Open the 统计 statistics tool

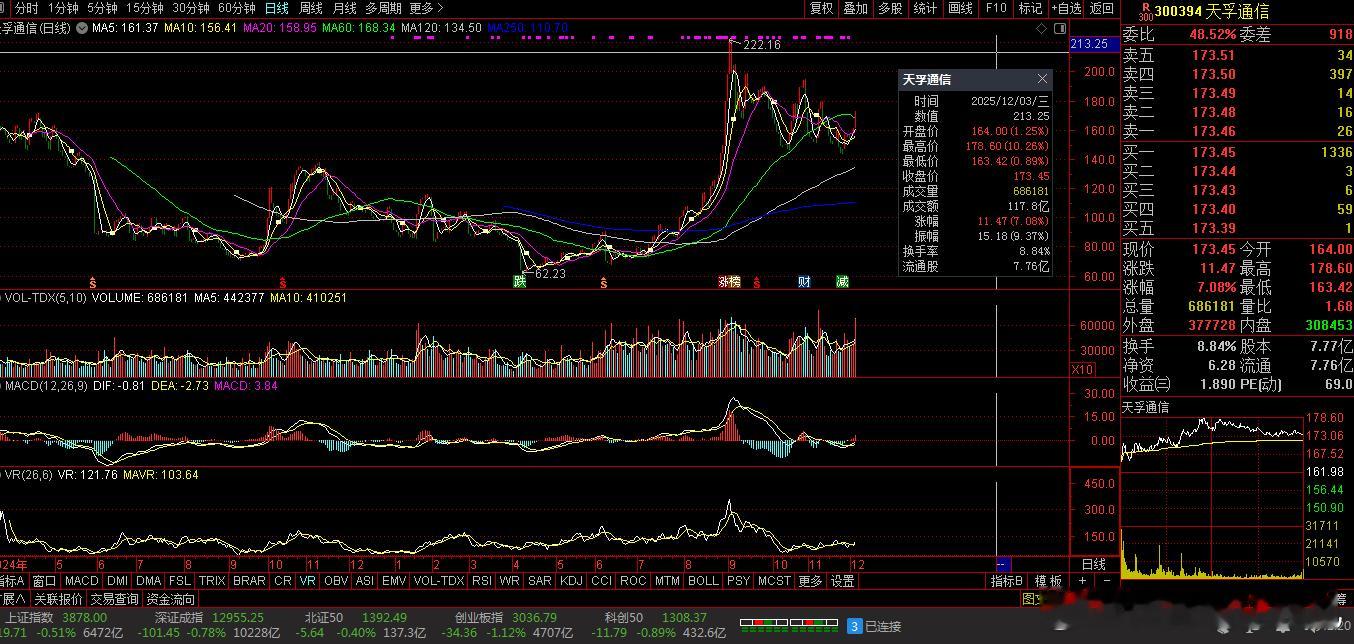[926, 8]
